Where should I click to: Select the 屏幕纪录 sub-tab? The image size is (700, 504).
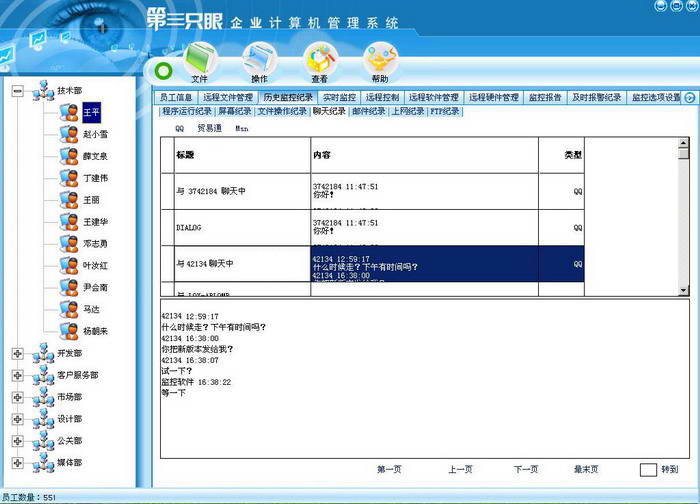234,112
